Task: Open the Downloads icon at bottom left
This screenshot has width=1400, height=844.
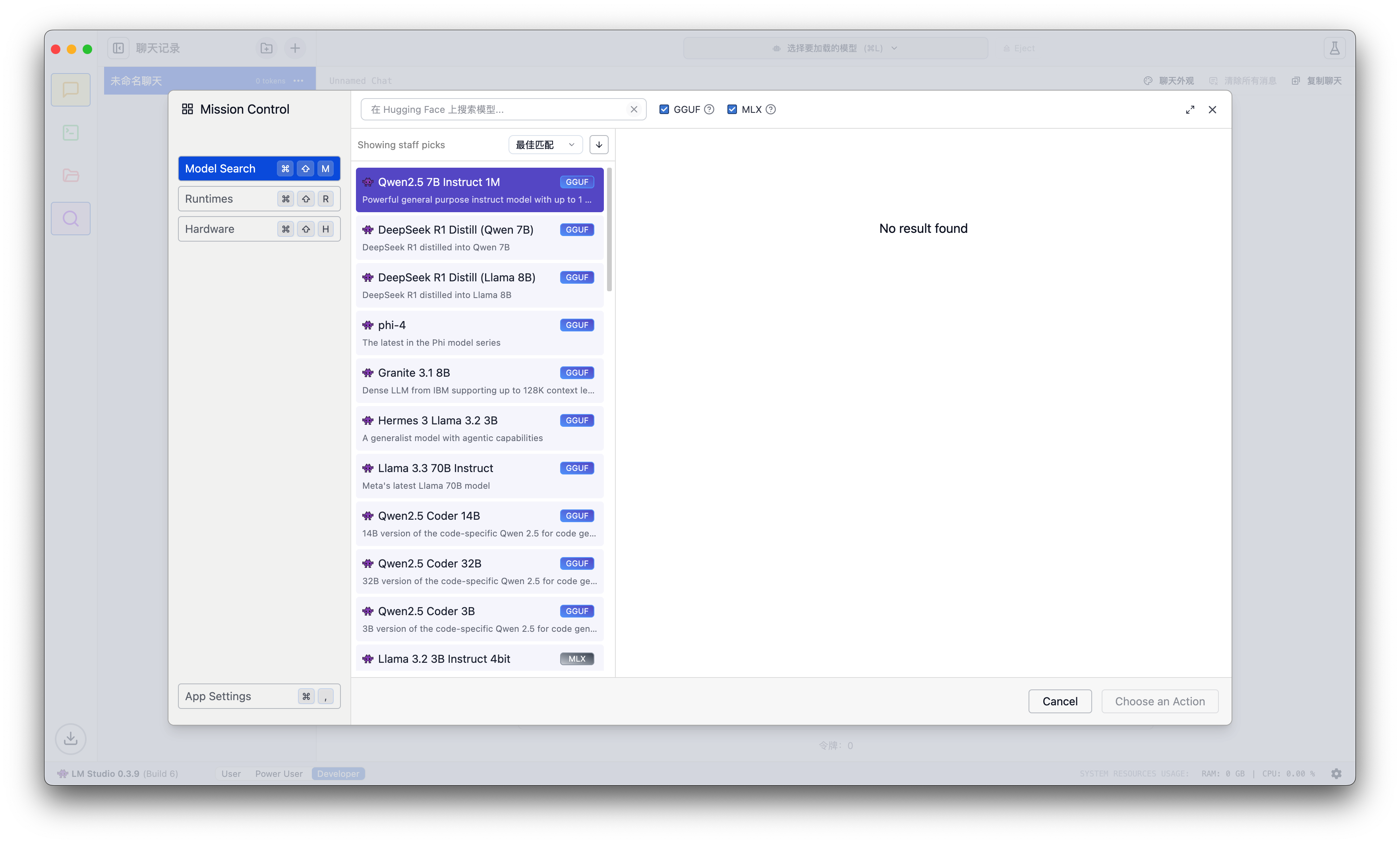Action: [x=70, y=738]
